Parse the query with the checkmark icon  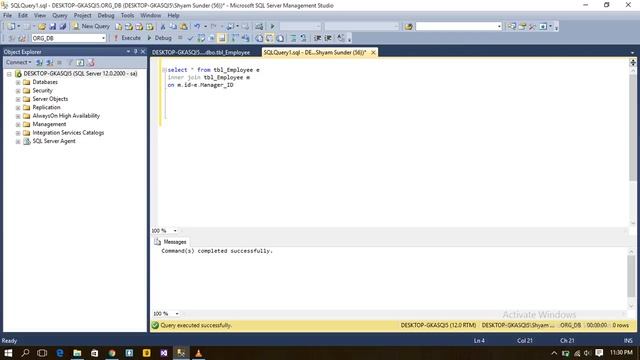click(x=190, y=38)
